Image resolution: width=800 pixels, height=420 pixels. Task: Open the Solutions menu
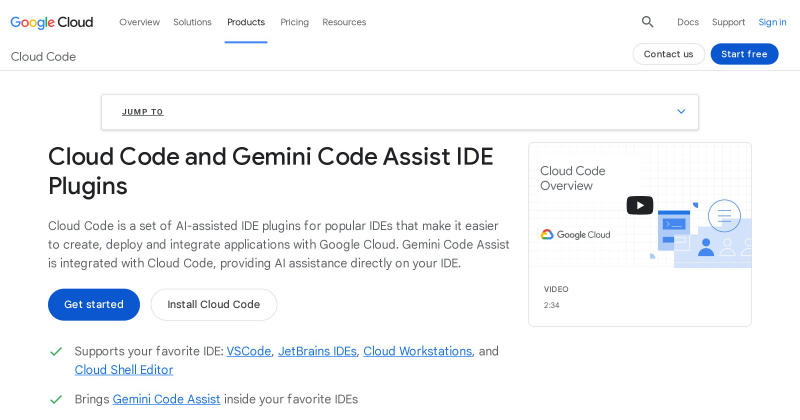(192, 22)
